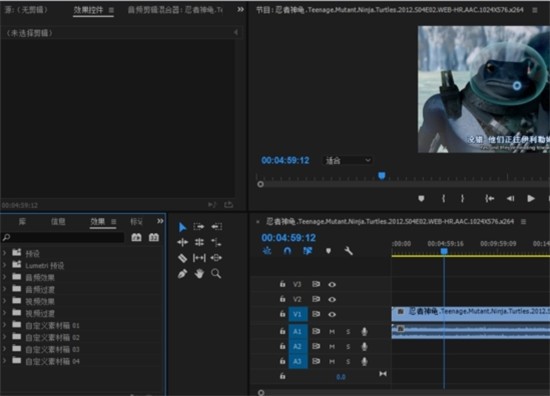The image size is (550, 396).
Task: Toggle sync lock on V2 track
Action: 316,299
